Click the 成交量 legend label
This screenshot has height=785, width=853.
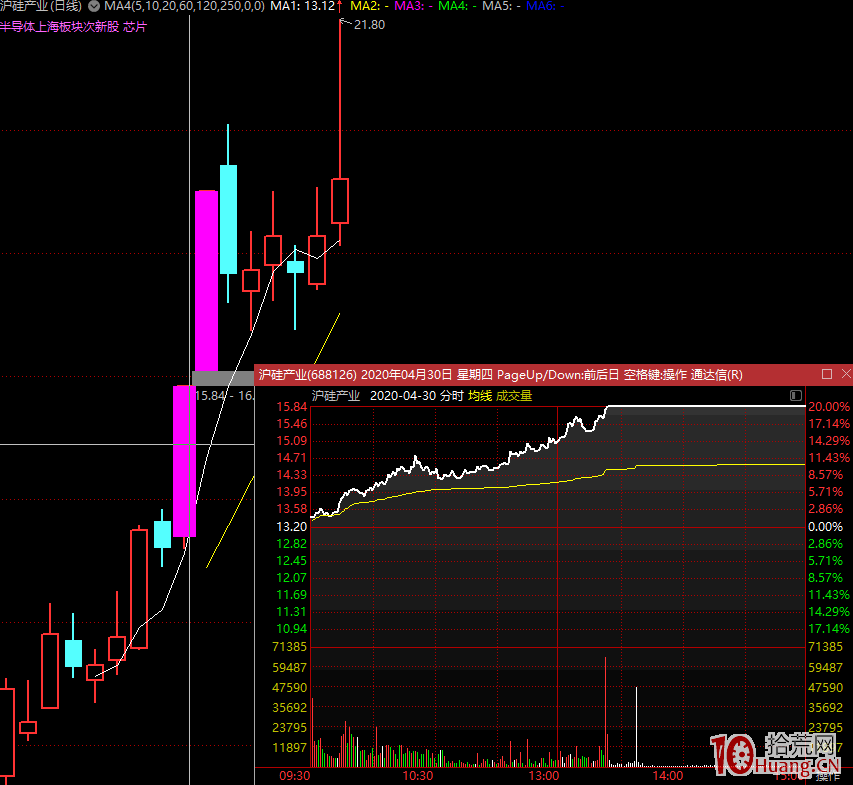click(x=514, y=396)
